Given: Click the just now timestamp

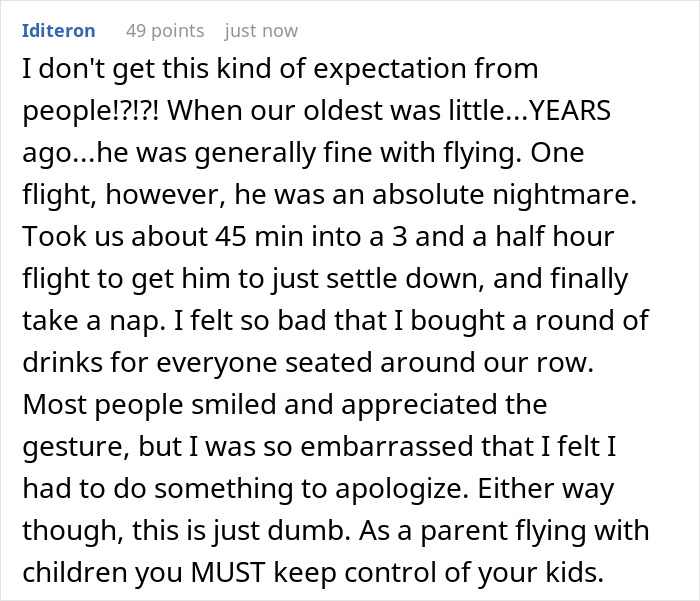Looking at the screenshot, I should 261,30.
